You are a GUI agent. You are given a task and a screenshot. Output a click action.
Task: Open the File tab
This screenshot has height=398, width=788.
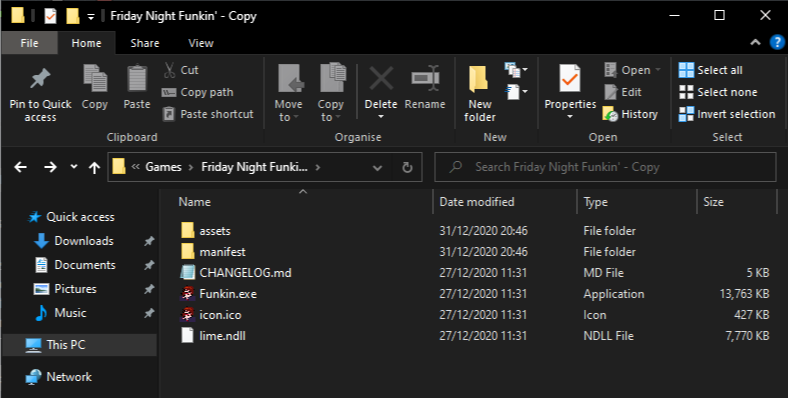point(29,43)
